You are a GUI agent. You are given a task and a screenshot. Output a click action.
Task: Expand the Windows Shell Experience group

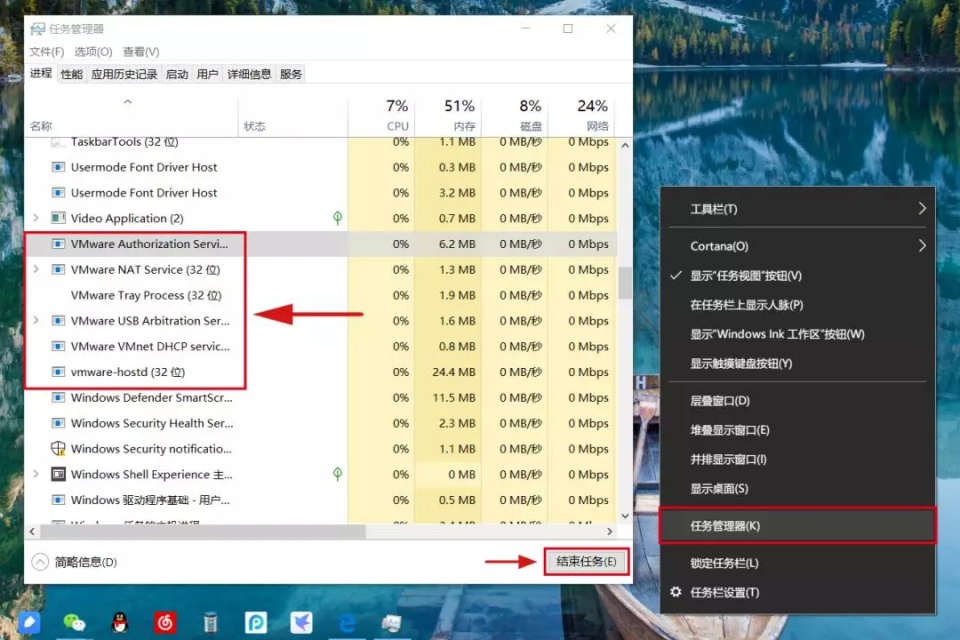coord(36,474)
